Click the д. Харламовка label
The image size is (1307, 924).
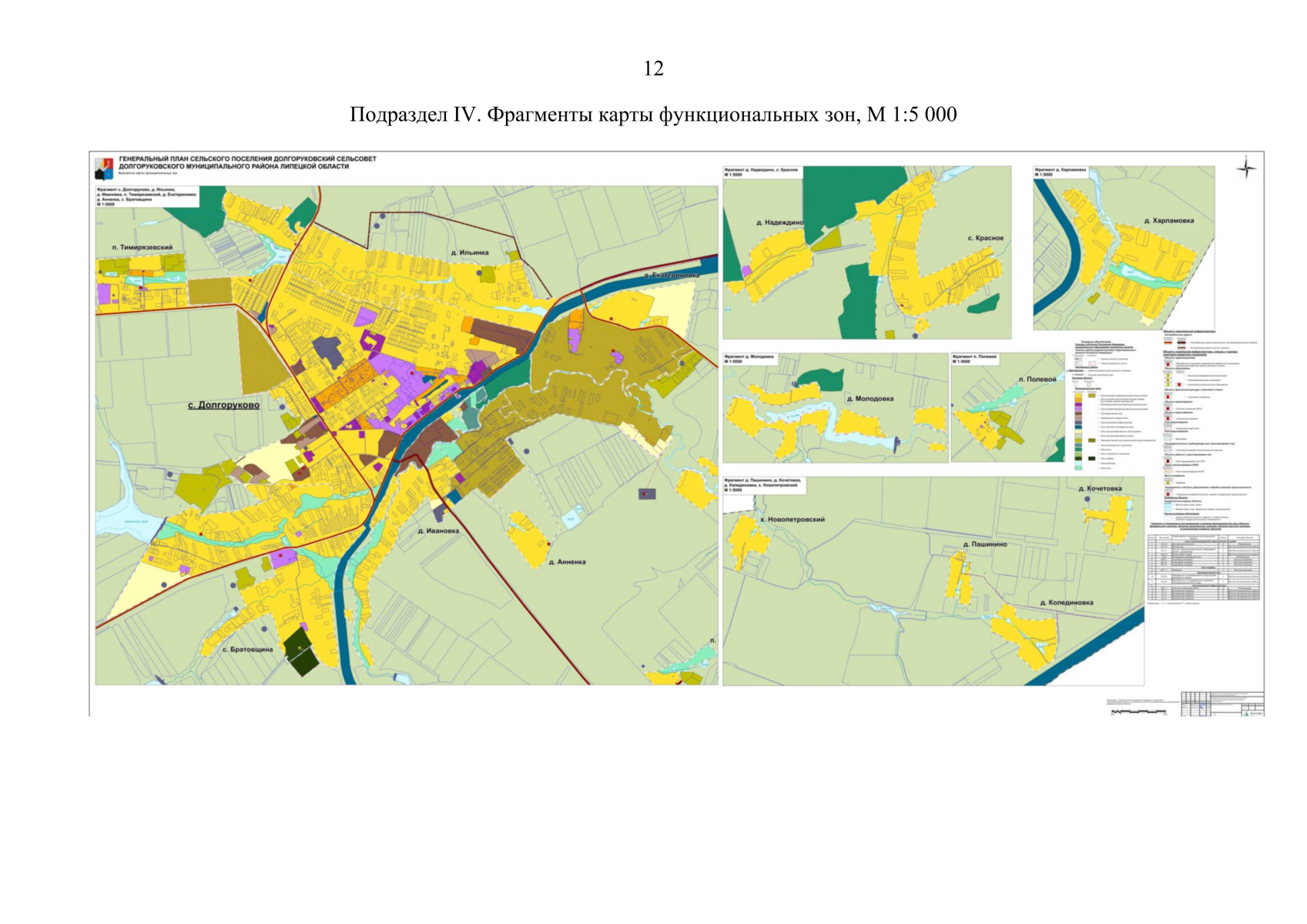(x=1168, y=221)
